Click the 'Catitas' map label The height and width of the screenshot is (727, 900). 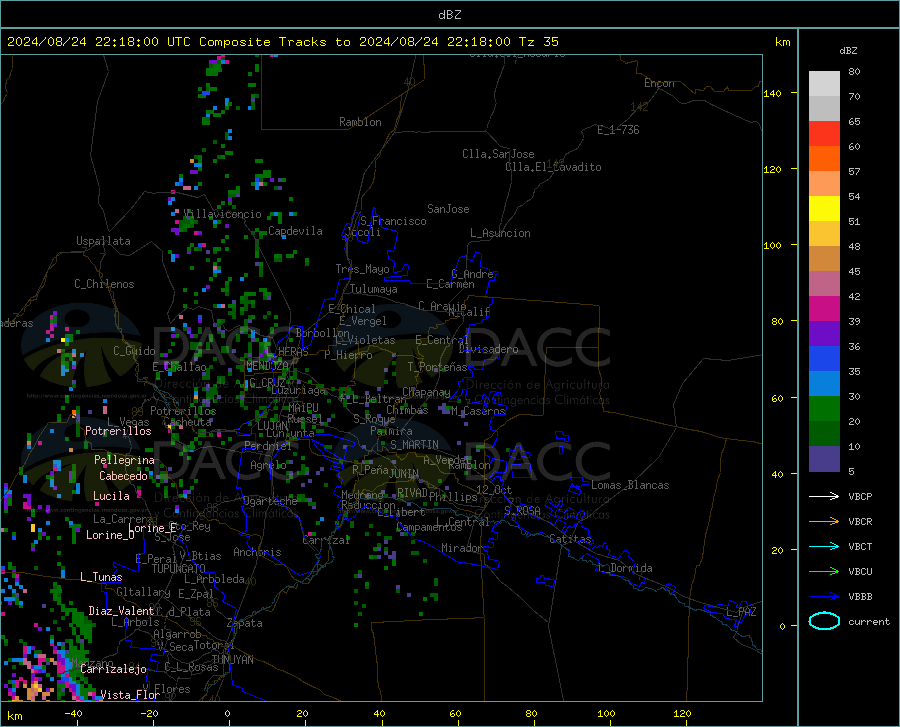(570, 539)
